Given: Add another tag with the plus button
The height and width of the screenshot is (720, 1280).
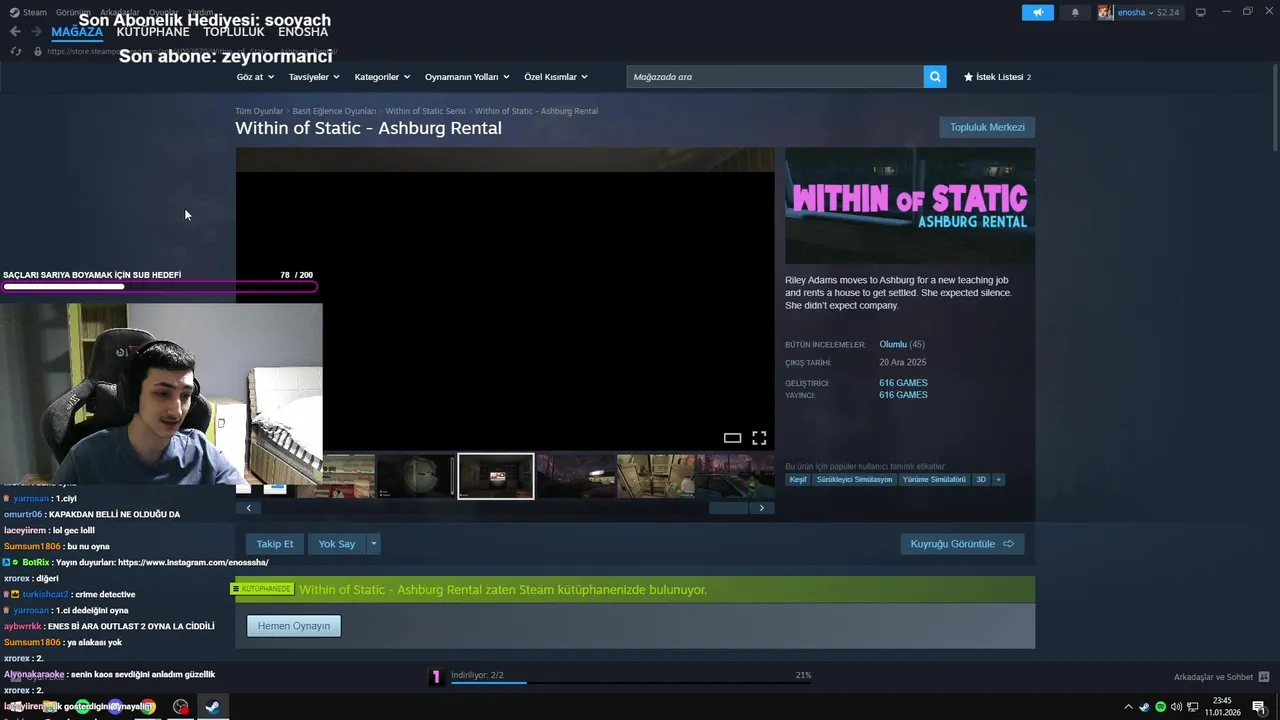Looking at the screenshot, I should pyautogui.click(x=998, y=480).
